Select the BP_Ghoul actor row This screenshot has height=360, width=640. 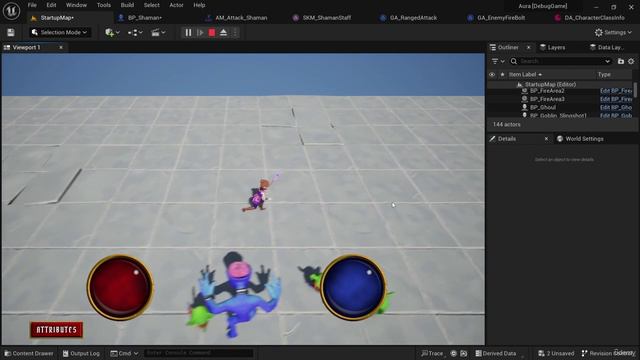click(542, 107)
